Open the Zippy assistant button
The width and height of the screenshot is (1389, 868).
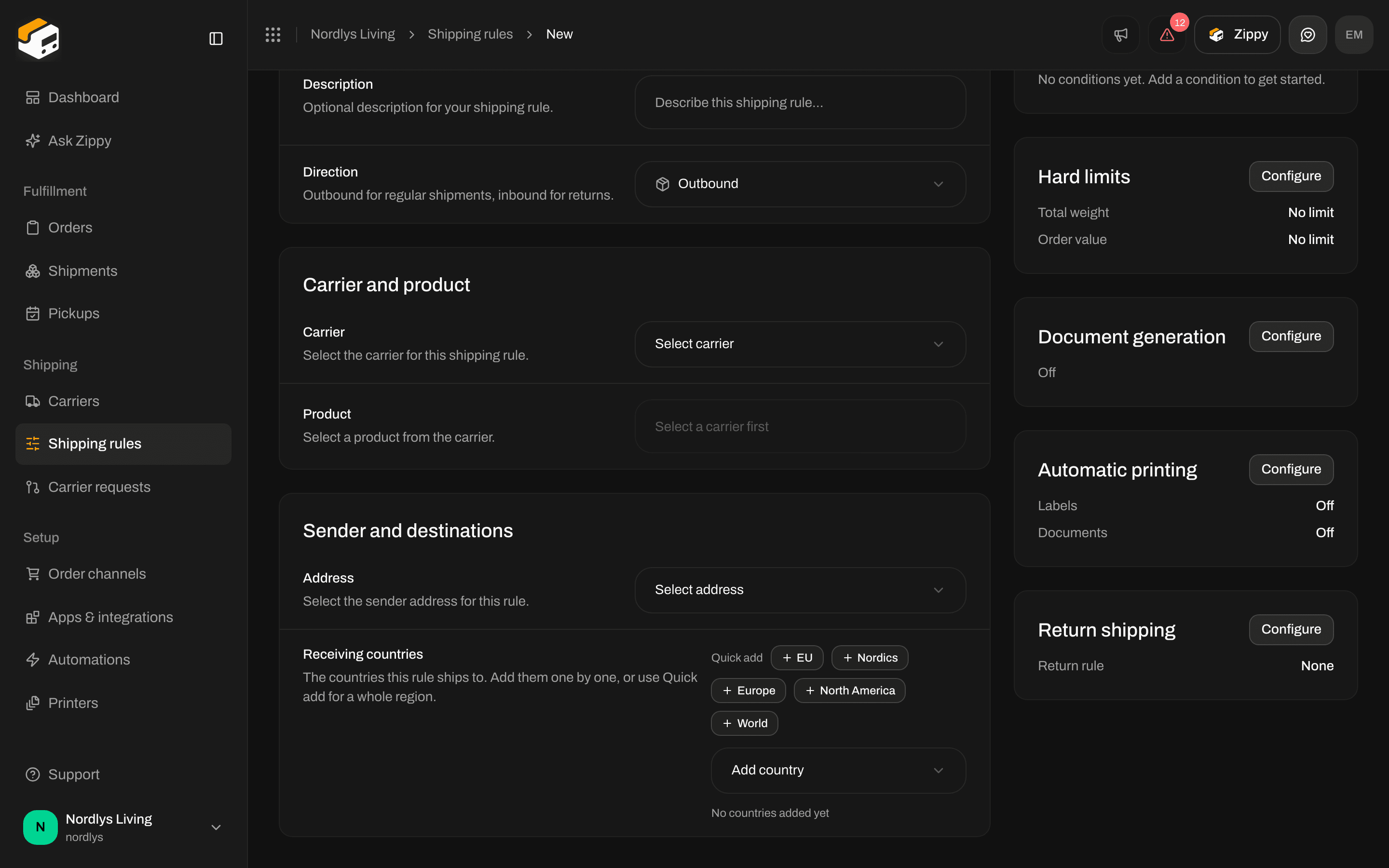click(x=1237, y=34)
